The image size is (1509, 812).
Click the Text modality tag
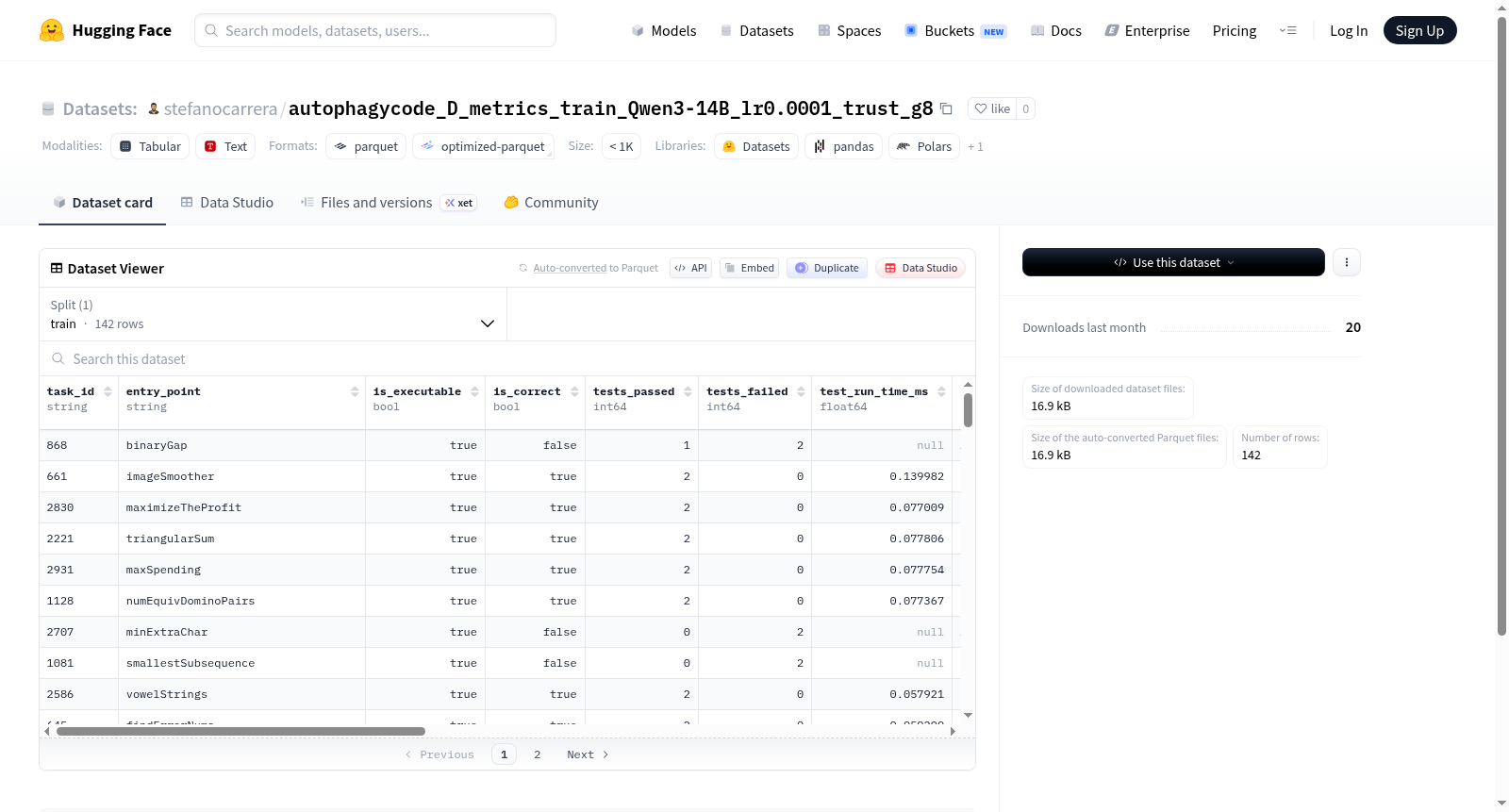[225, 146]
